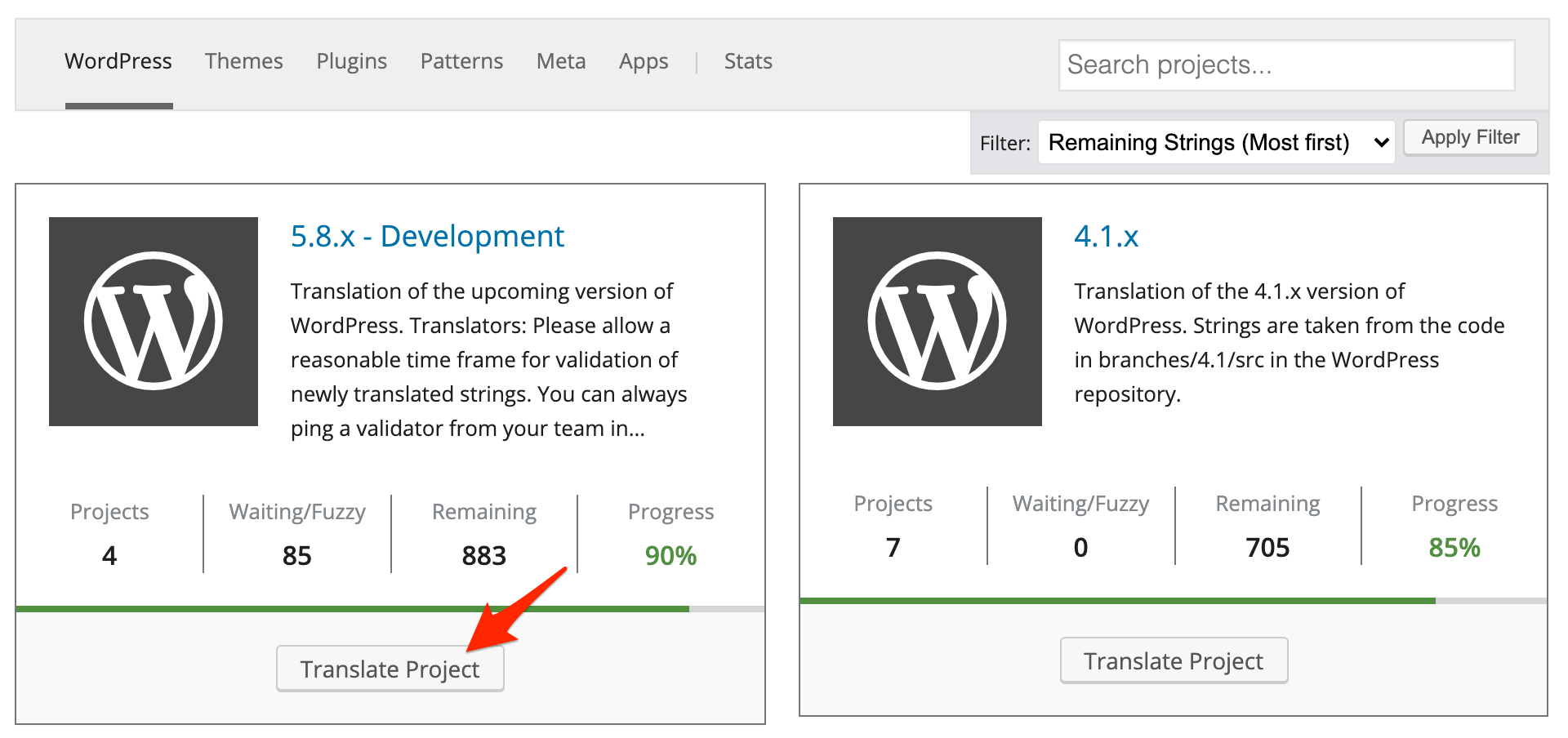Open the WordPress tab
The width and height of the screenshot is (1568, 738).
point(118,62)
